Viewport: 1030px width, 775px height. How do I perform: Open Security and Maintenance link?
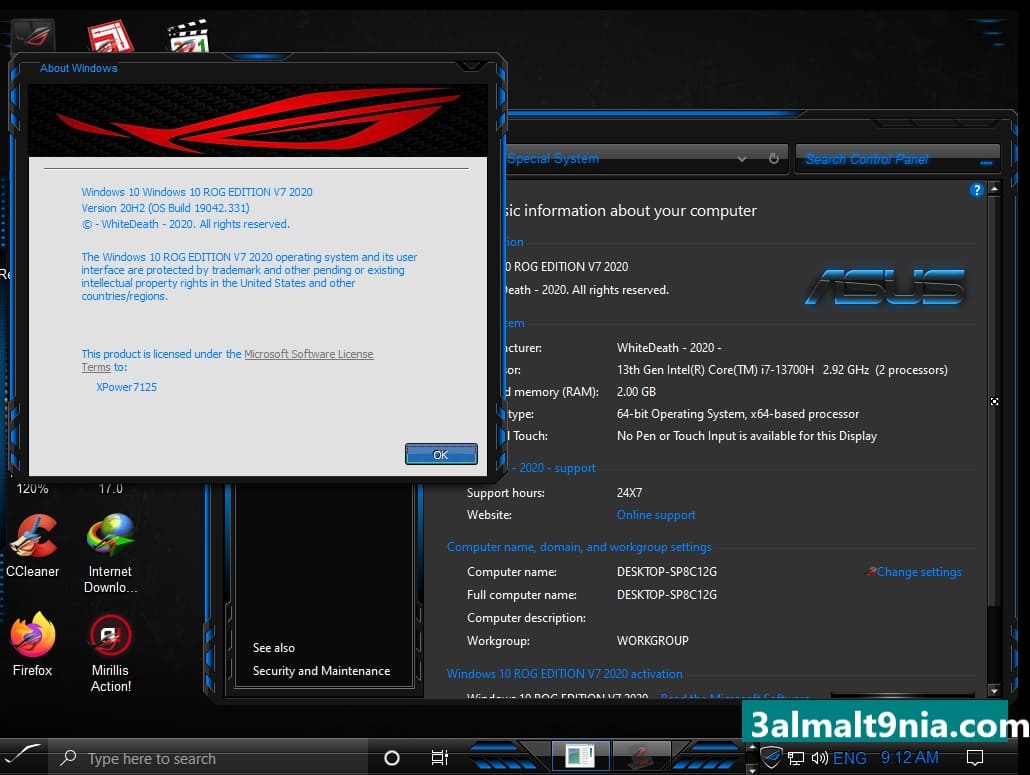(321, 671)
